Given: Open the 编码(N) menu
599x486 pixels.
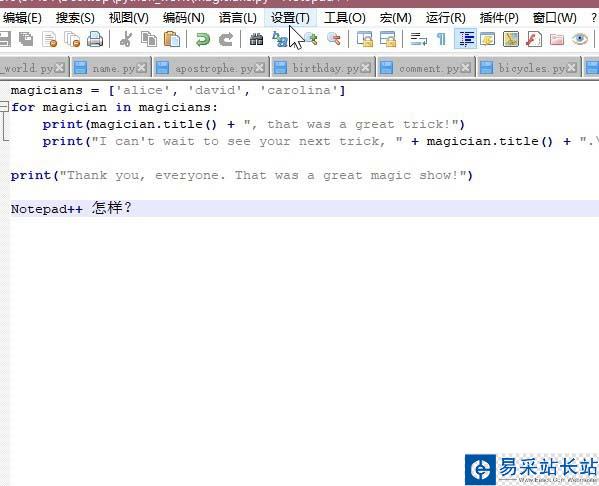Looking at the screenshot, I should tap(183, 18).
